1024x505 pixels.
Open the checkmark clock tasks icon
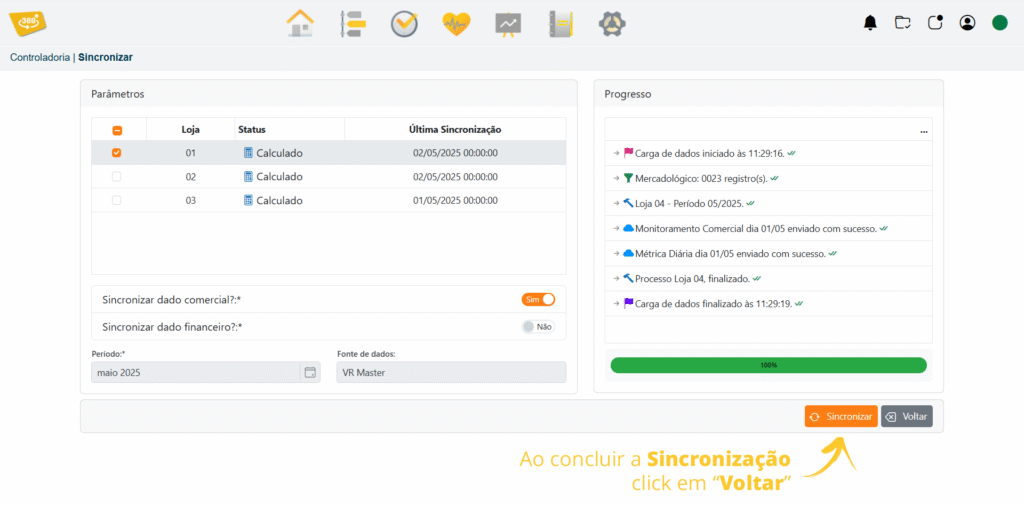[404, 24]
